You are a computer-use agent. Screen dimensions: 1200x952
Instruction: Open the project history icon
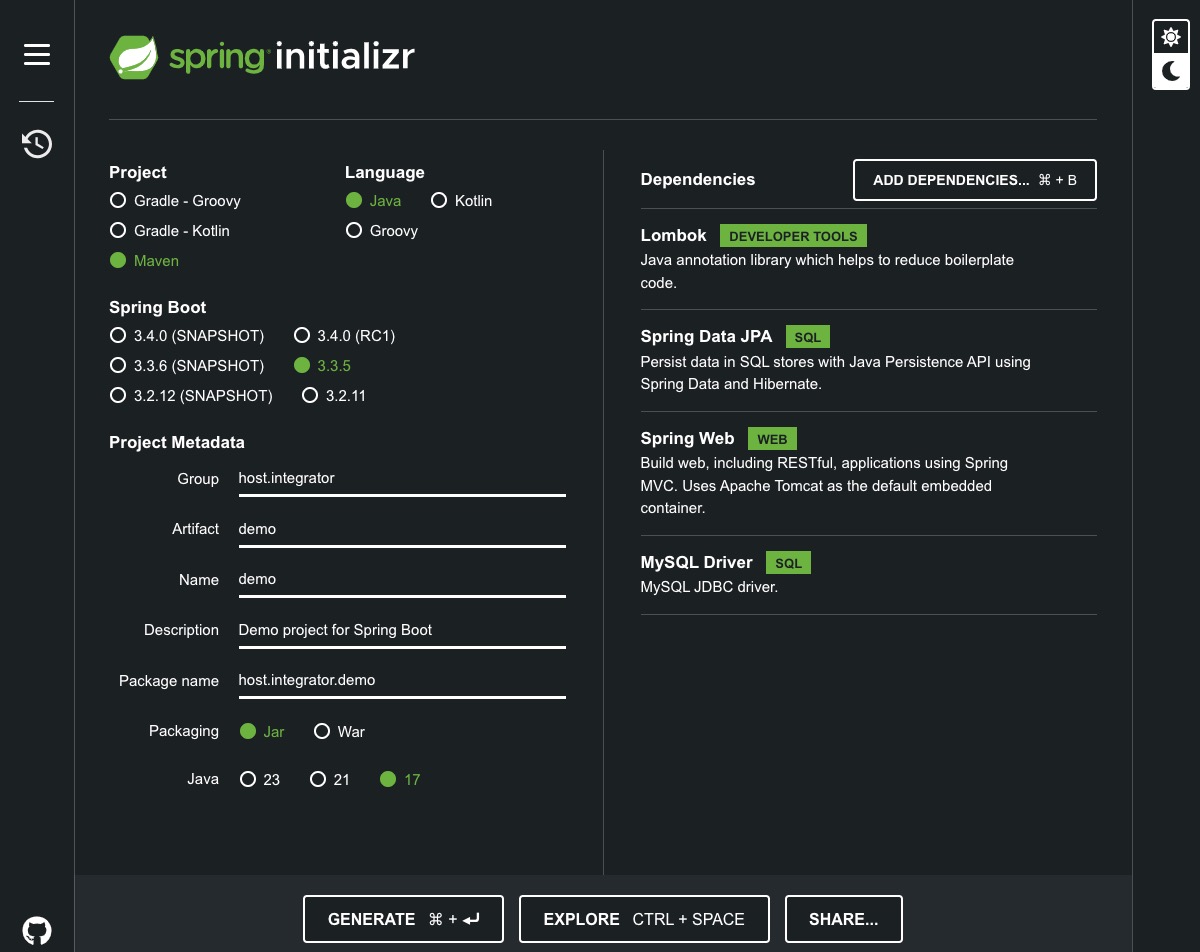pyautogui.click(x=37, y=144)
